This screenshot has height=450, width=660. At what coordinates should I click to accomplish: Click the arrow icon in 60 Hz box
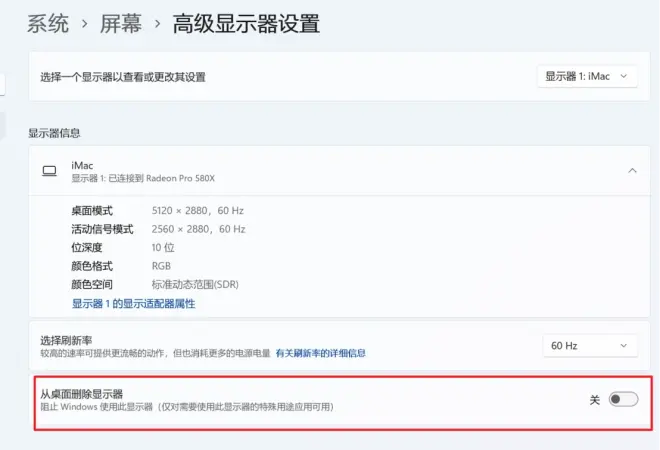click(x=624, y=346)
